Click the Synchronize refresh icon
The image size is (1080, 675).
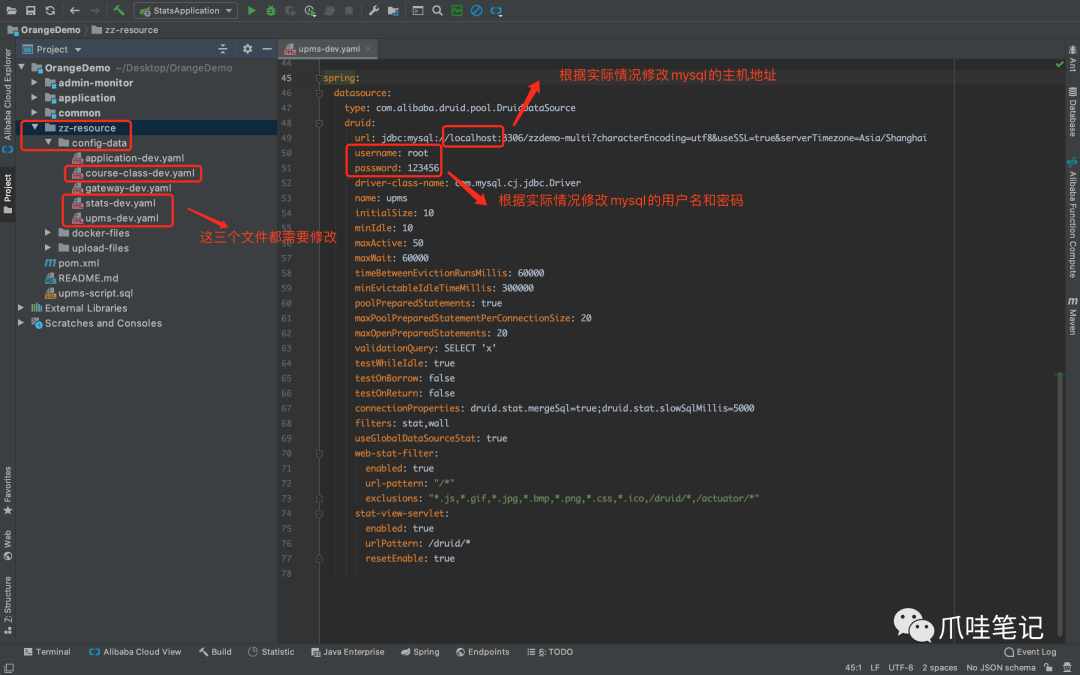50,10
